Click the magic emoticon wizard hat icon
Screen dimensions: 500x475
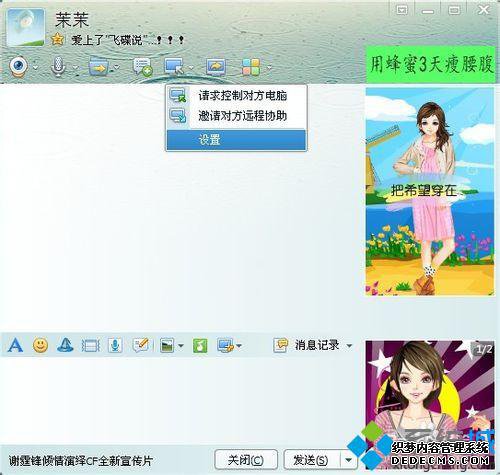point(65,345)
